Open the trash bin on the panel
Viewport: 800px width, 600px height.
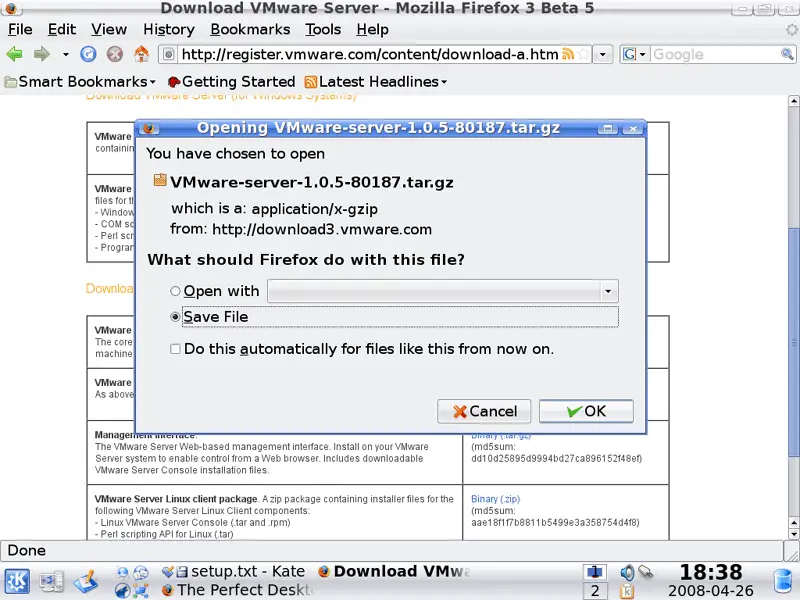tap(783, 582)
